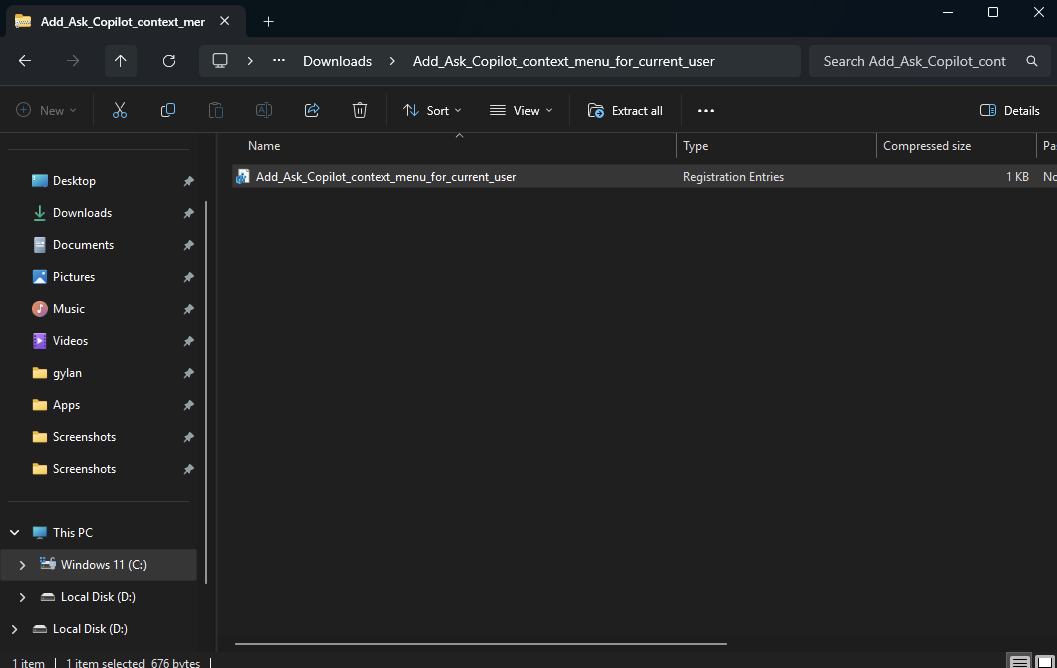Open the New dropdown menu
1057x668 pixels.
click(x=46, y=111)
